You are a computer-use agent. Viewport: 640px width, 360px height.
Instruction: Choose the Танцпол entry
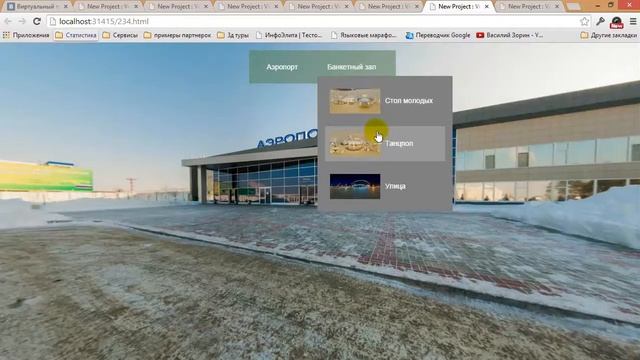coord(385,143)
